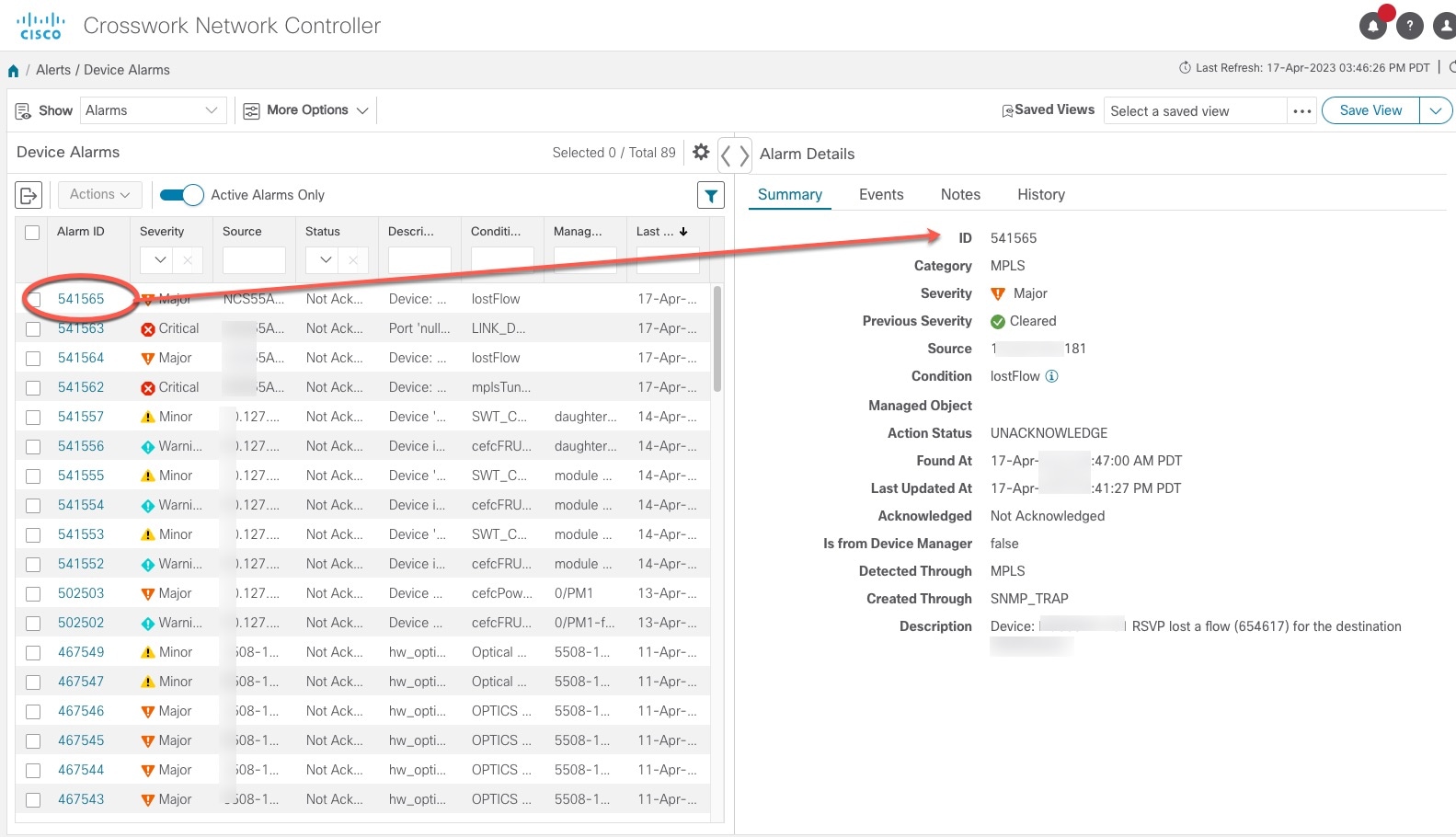1456x837 pixels.
Task: Open the user profile icon
Action: tap(1446, 26)
